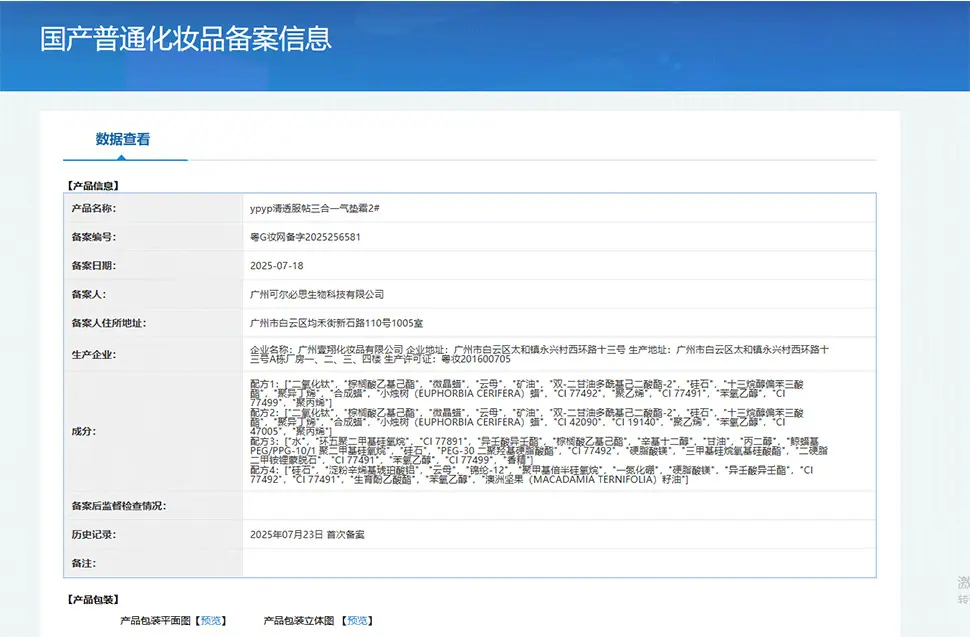The image size is (970, 637).
Task: Click the 备注 row label
Action: pos(83,564)
